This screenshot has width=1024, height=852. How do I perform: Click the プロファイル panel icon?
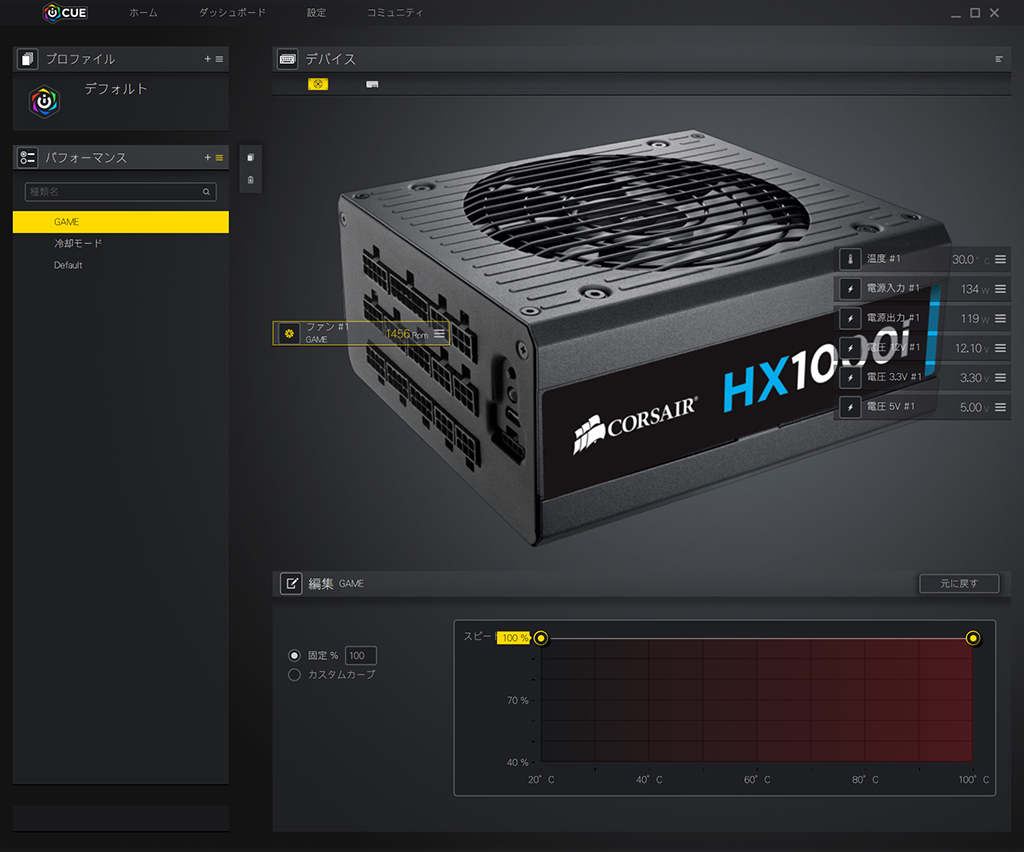click(x=27, y=59)
